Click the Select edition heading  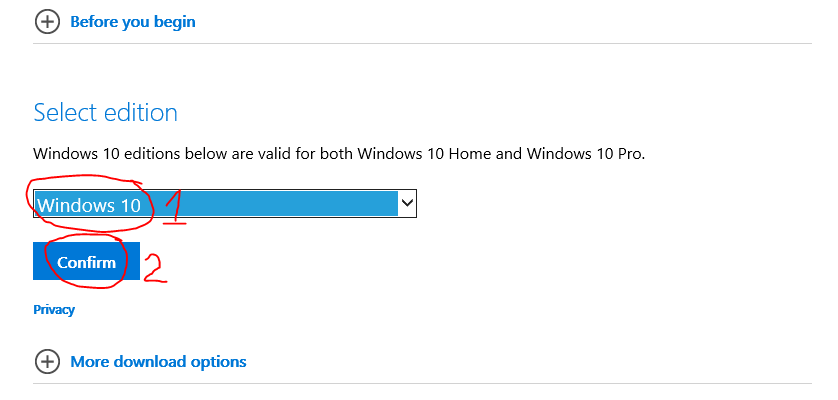(105, 113)
